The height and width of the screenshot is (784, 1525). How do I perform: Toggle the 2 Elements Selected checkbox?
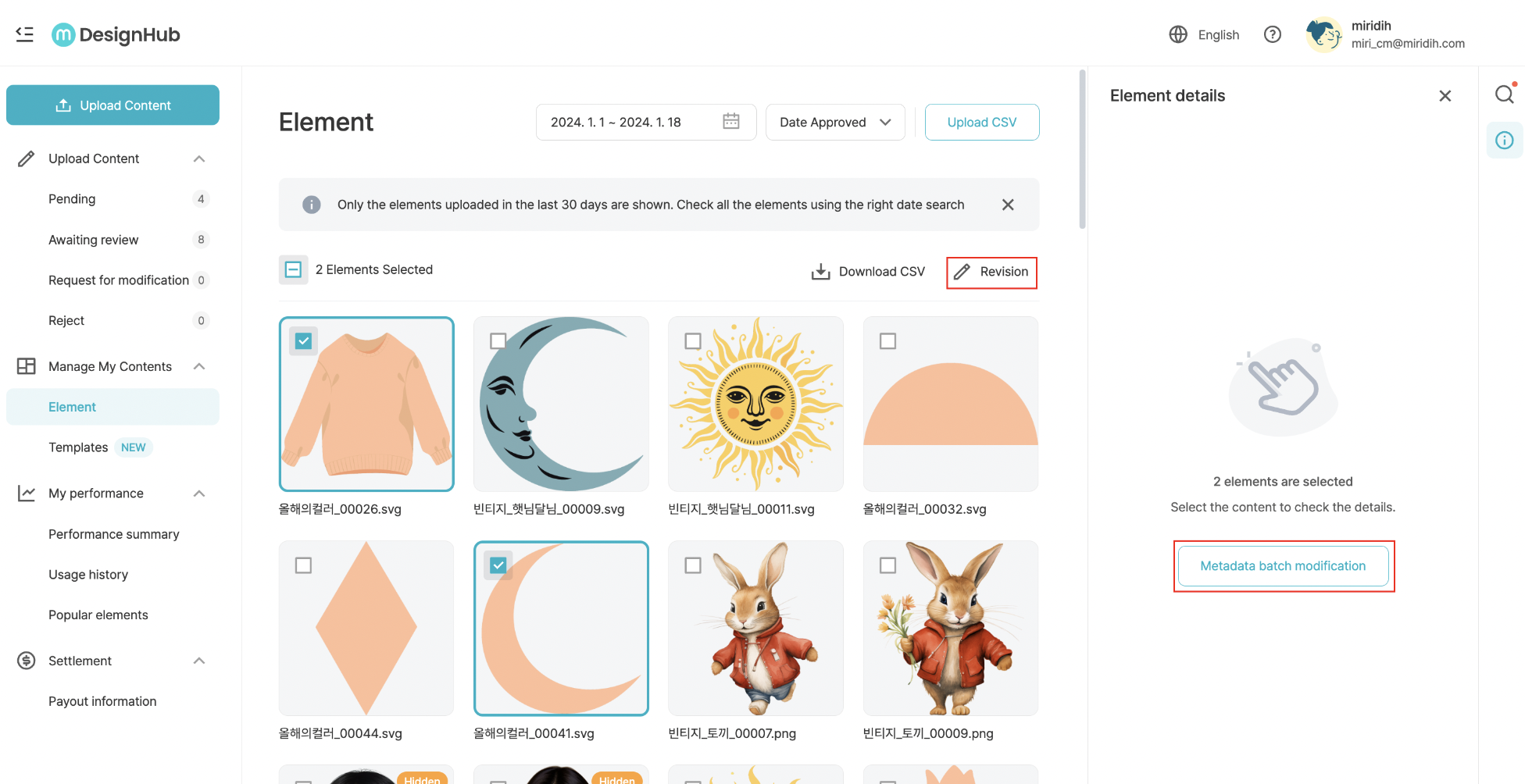coord(294,269)
